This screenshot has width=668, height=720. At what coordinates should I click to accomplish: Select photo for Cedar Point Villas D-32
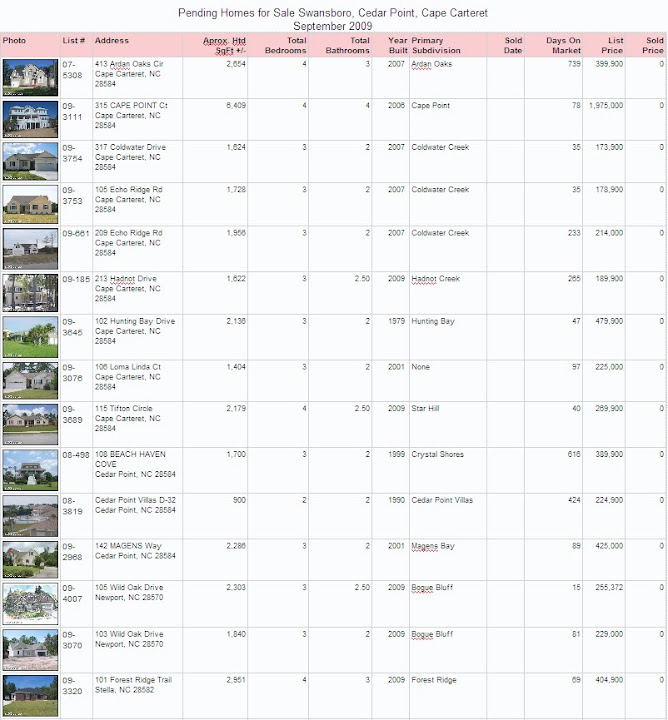coord(30,516)
